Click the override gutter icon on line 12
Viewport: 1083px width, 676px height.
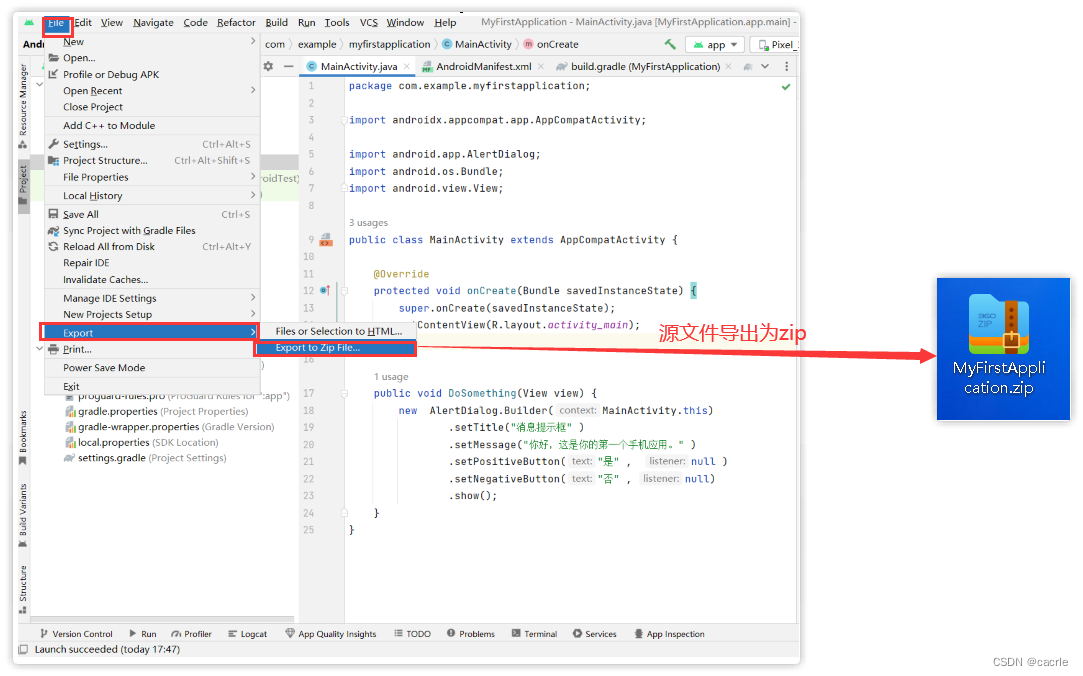[x=325, y=291]
